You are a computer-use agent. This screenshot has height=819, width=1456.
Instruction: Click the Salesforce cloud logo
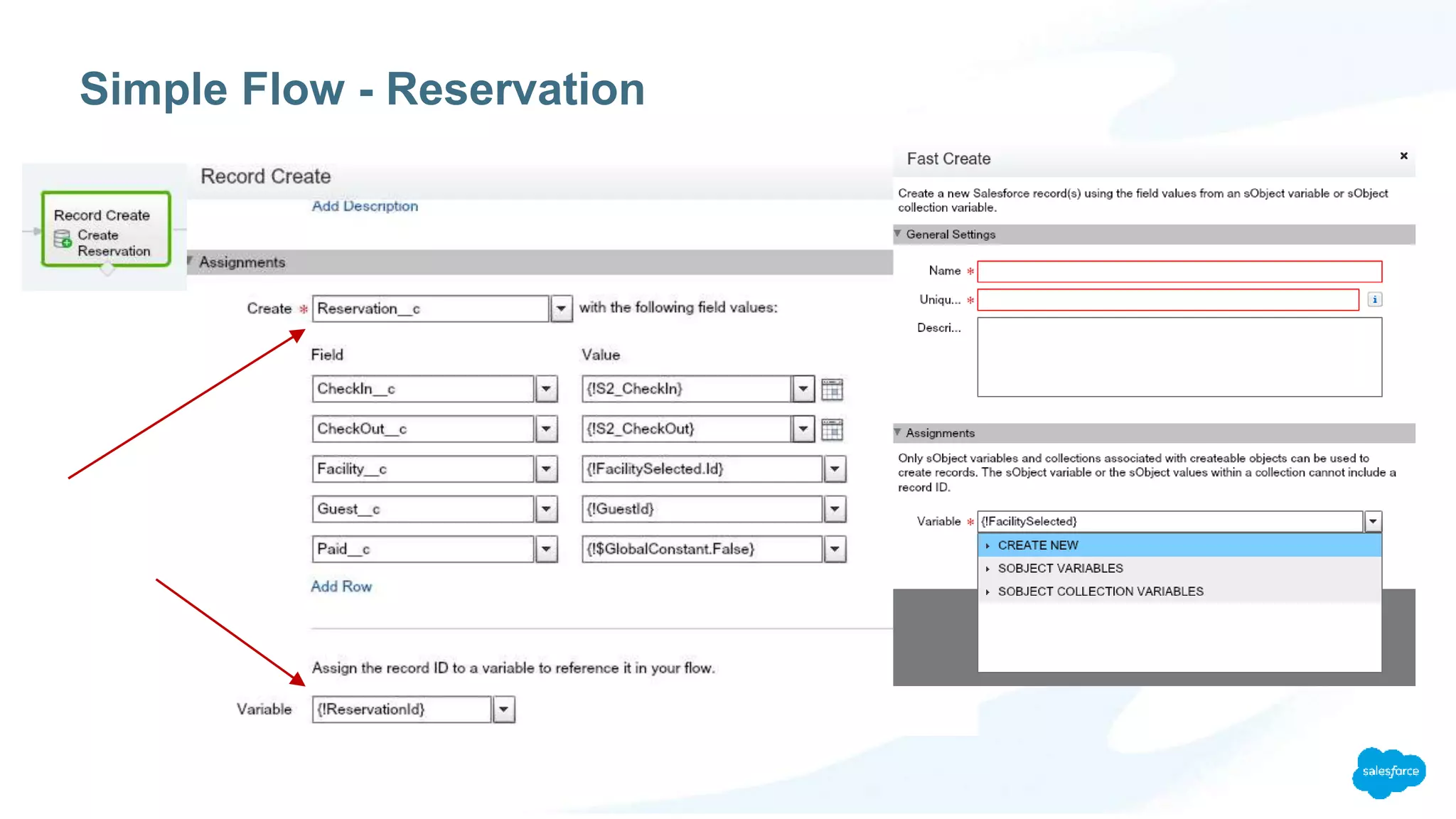pyautogui.click(x=1389, y=772)
